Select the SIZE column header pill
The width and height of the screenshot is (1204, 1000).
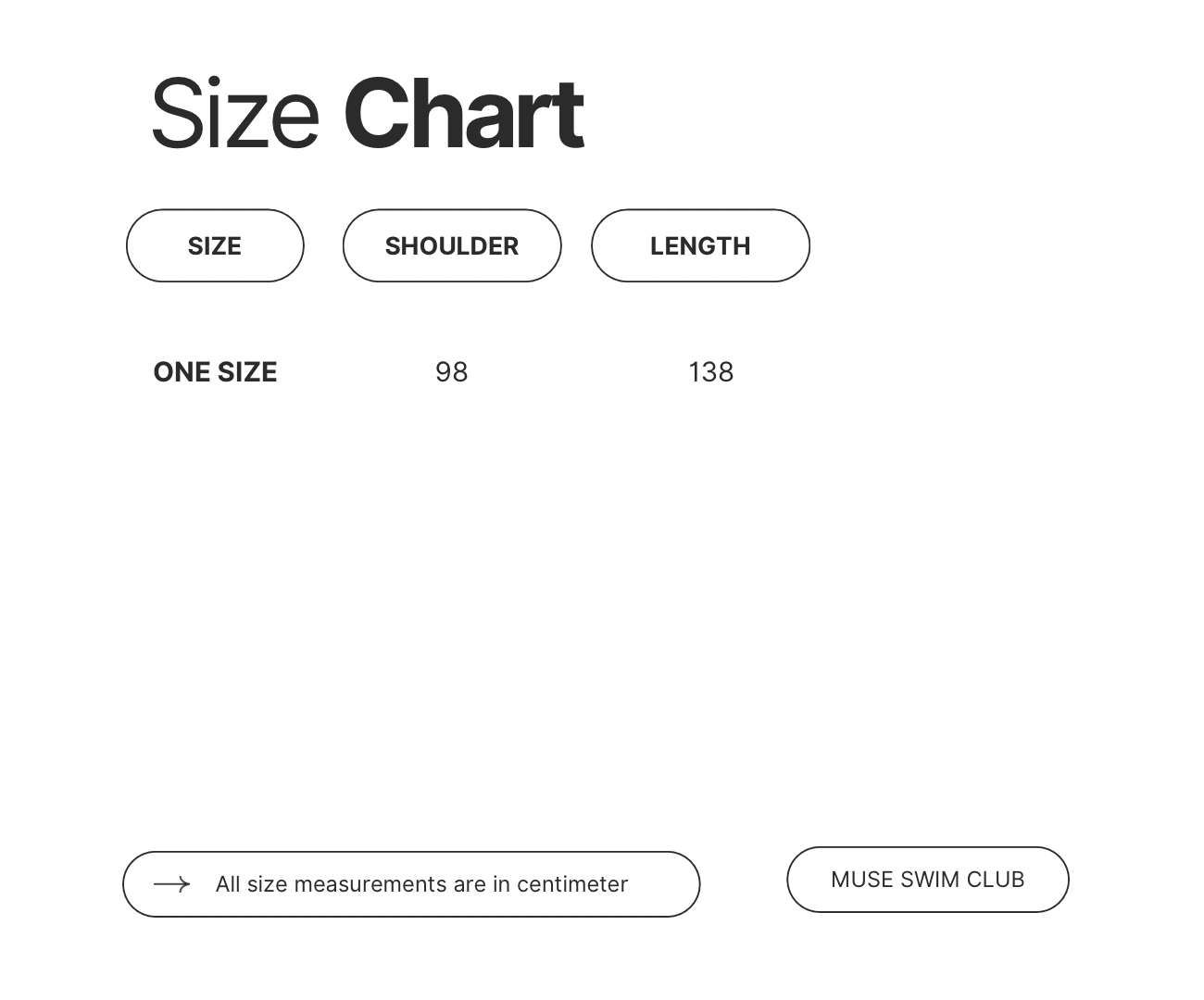pyautogui.click(x=215, y=245)
